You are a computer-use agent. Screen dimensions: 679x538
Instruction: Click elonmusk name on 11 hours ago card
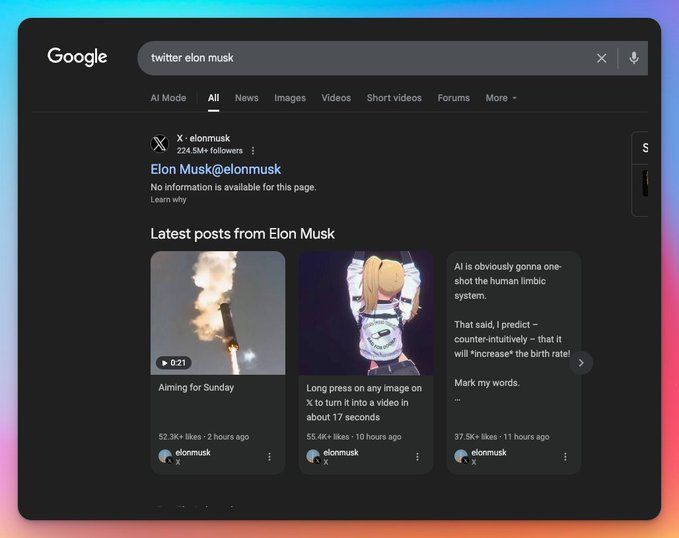tap(489, 452)
